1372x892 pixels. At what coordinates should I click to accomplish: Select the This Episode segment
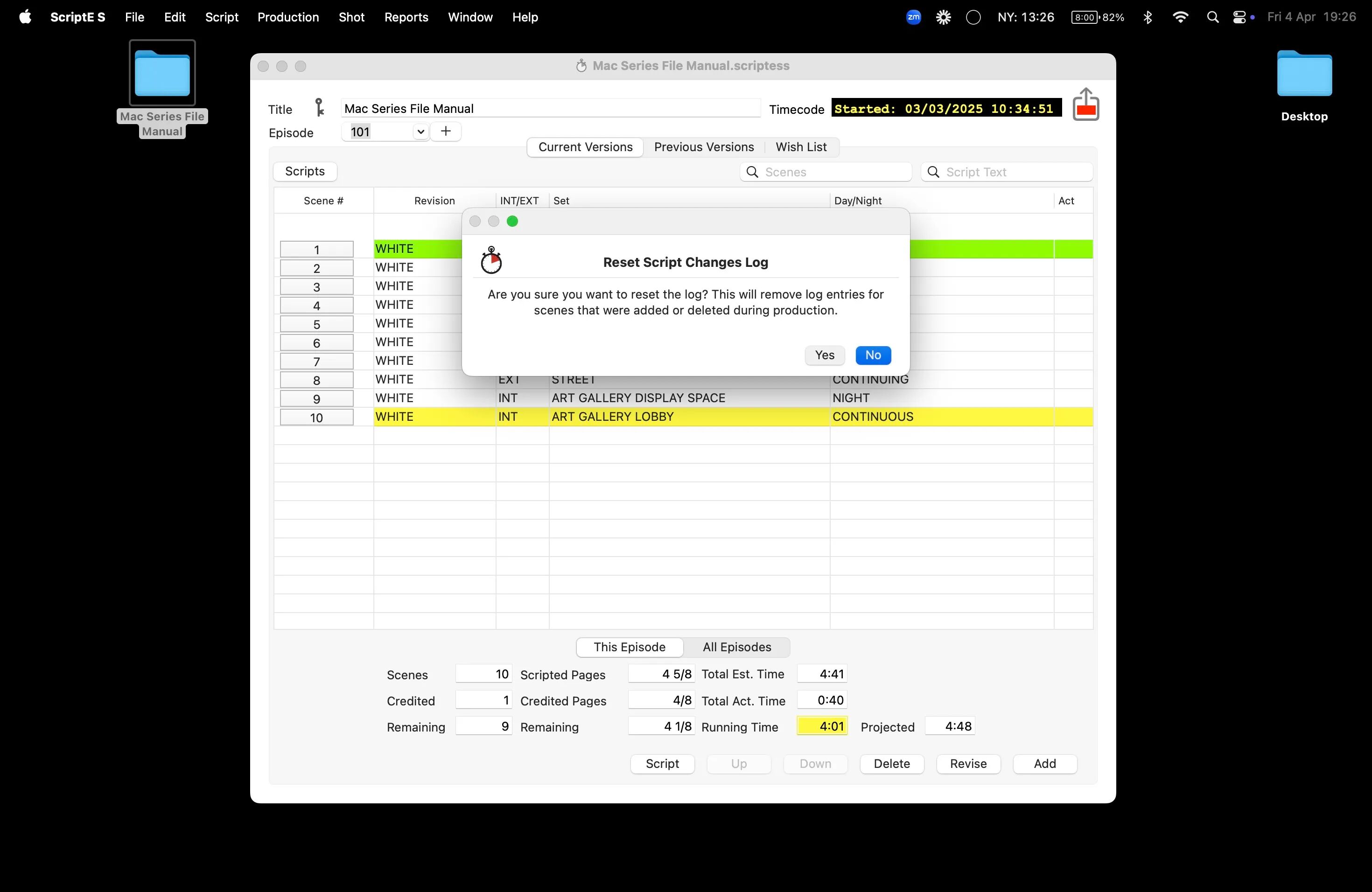(630, 647)
